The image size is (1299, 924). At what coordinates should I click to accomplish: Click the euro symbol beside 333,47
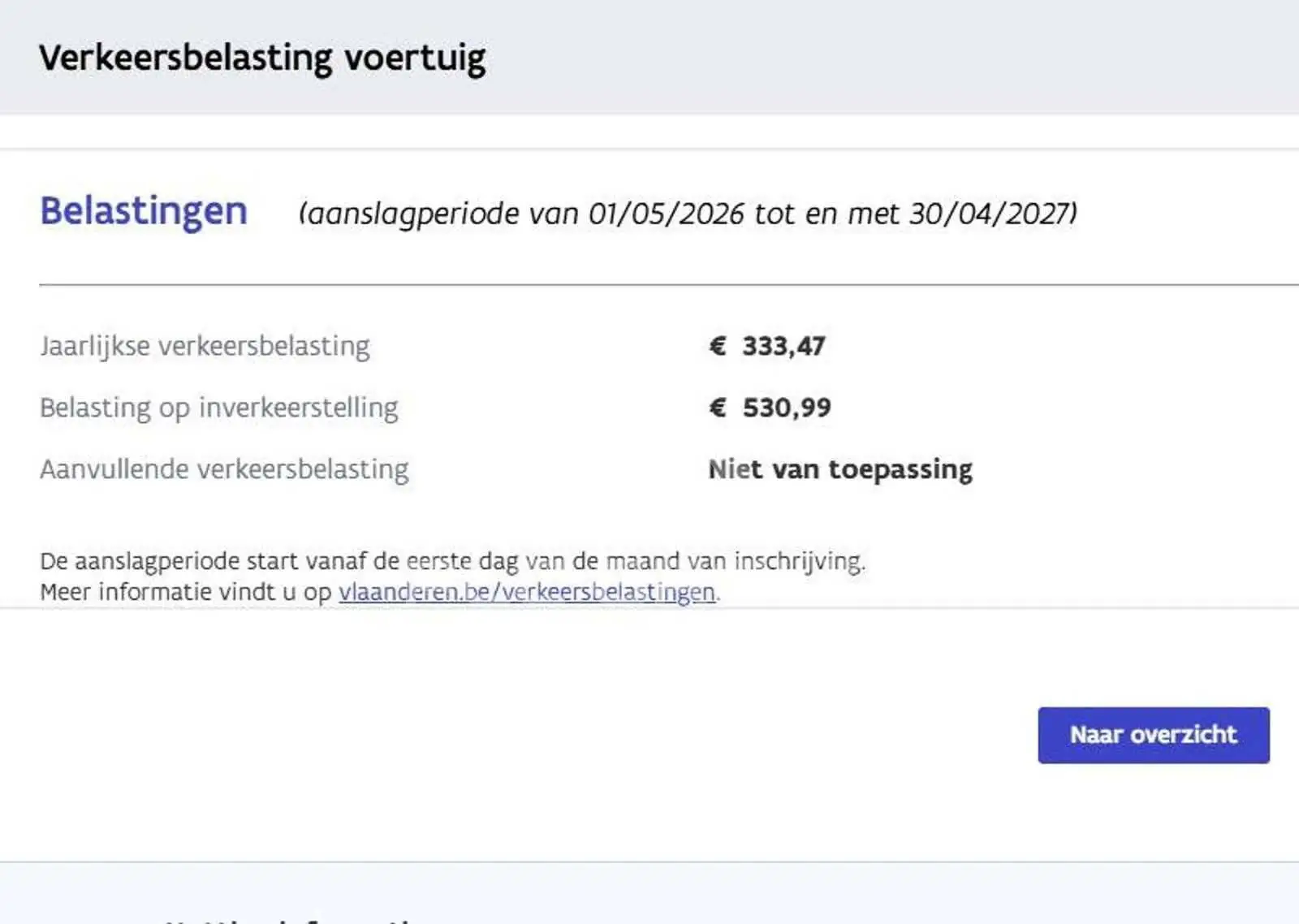tap(717, 346)
